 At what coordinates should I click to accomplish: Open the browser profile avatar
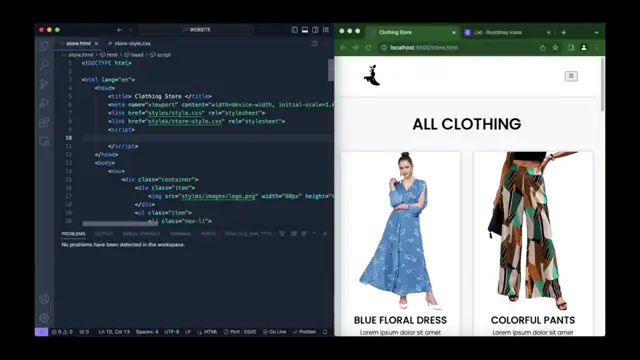click(x=584, y=48)
